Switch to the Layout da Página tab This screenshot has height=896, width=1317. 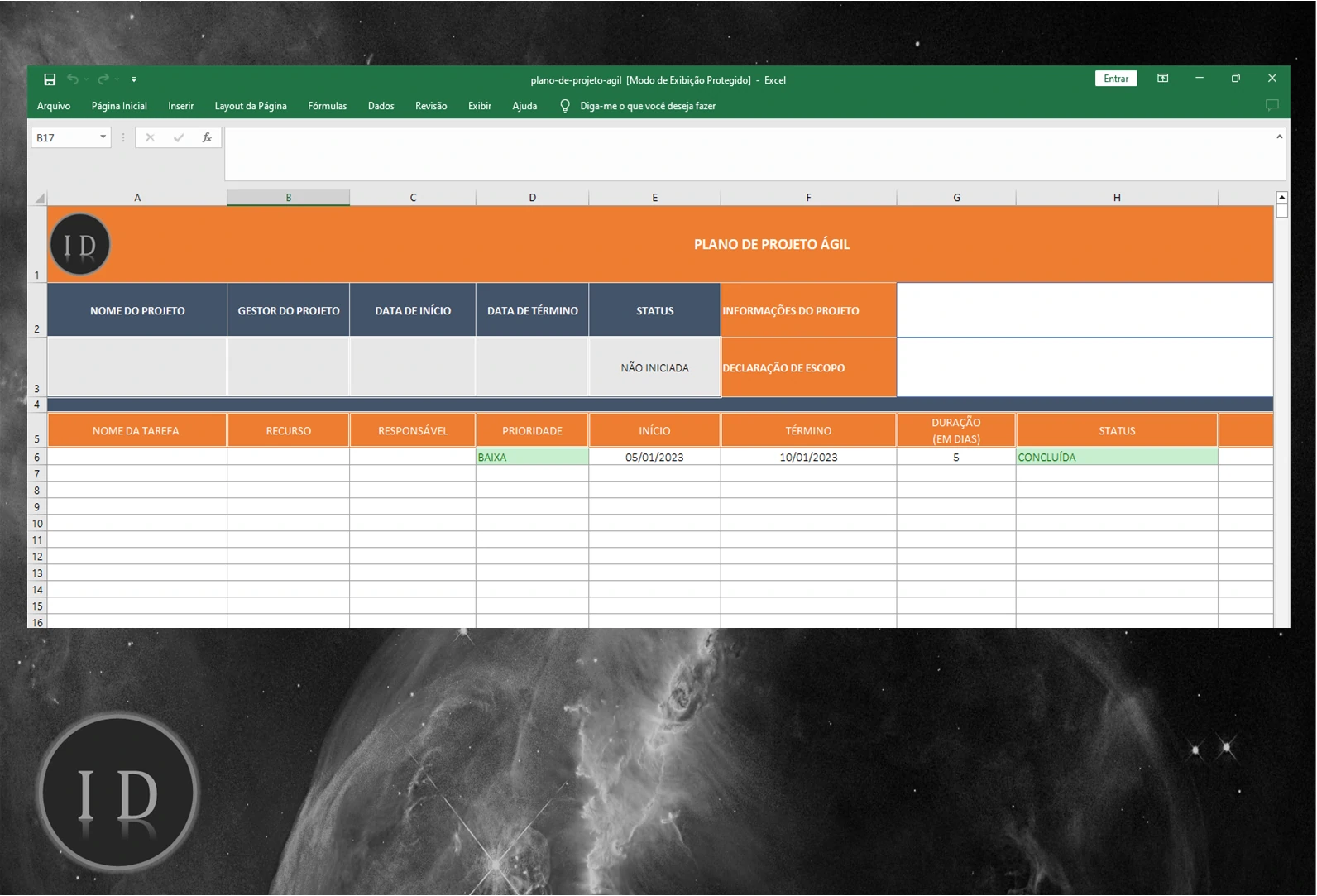click(x=251, y=106)
